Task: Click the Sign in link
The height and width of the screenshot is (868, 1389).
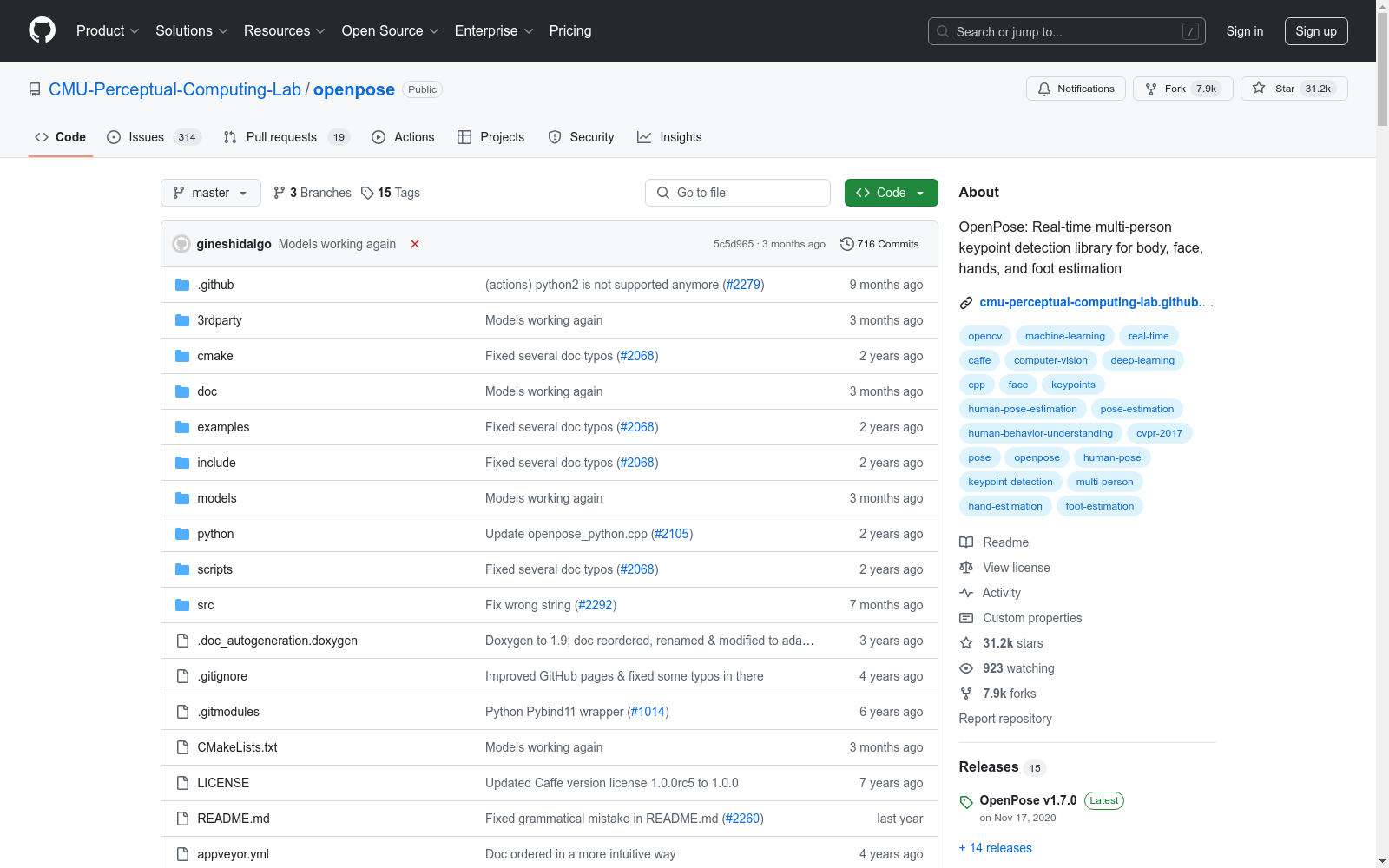Action: [1245, 31]
